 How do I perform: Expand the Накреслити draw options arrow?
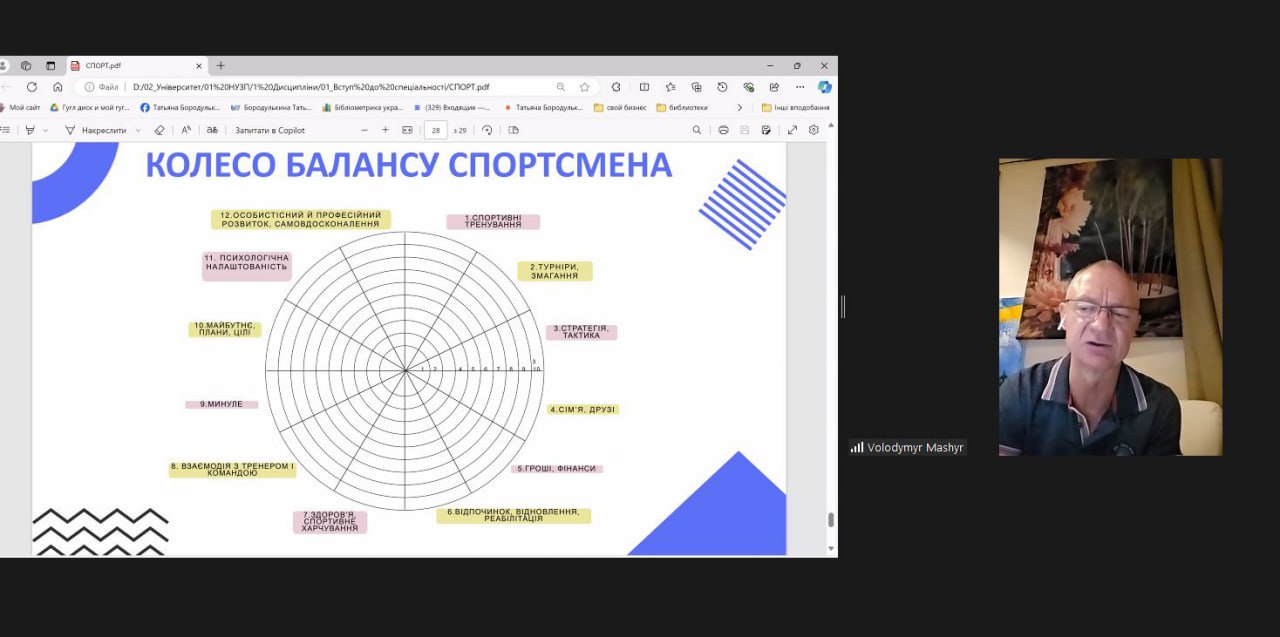tap(138, 130)
